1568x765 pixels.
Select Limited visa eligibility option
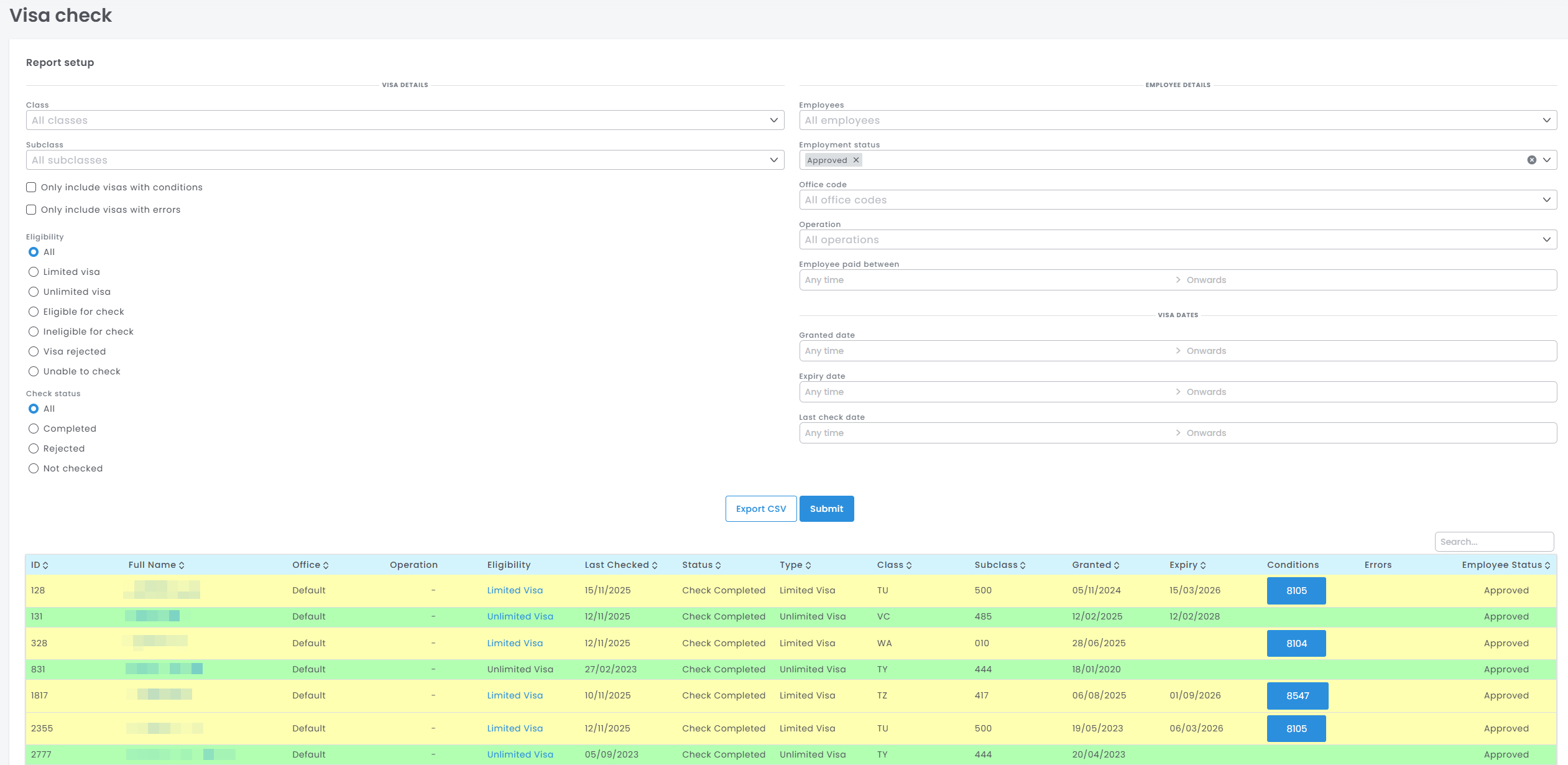coord(34,272)
